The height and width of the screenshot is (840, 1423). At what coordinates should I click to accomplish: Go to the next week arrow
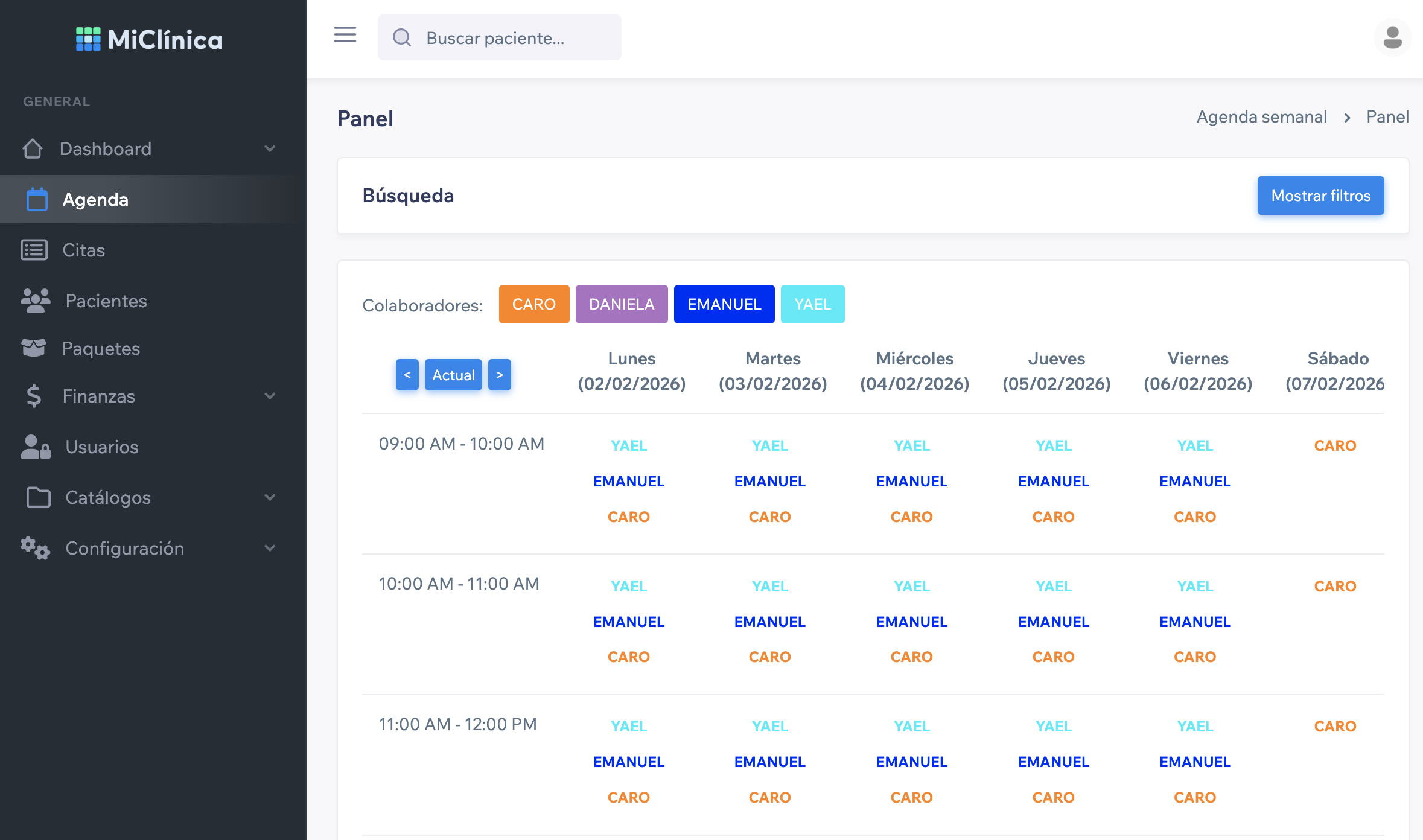point(499,375)
